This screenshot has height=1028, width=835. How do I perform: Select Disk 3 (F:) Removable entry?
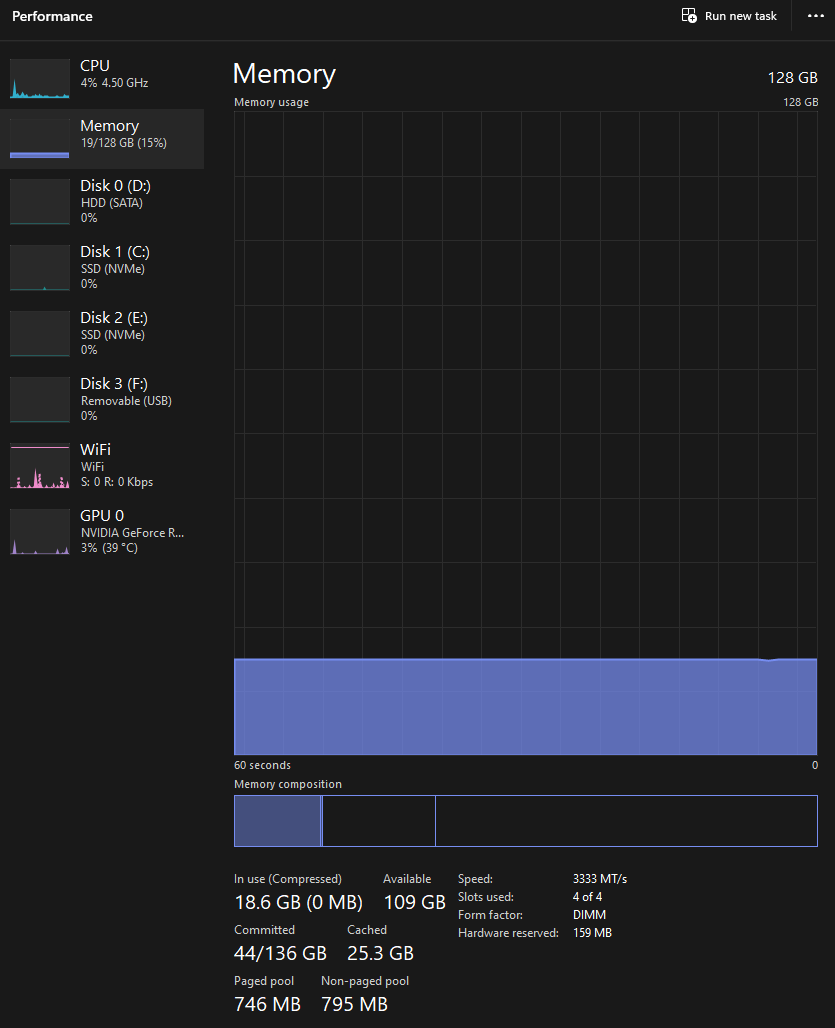click(102, 399)
